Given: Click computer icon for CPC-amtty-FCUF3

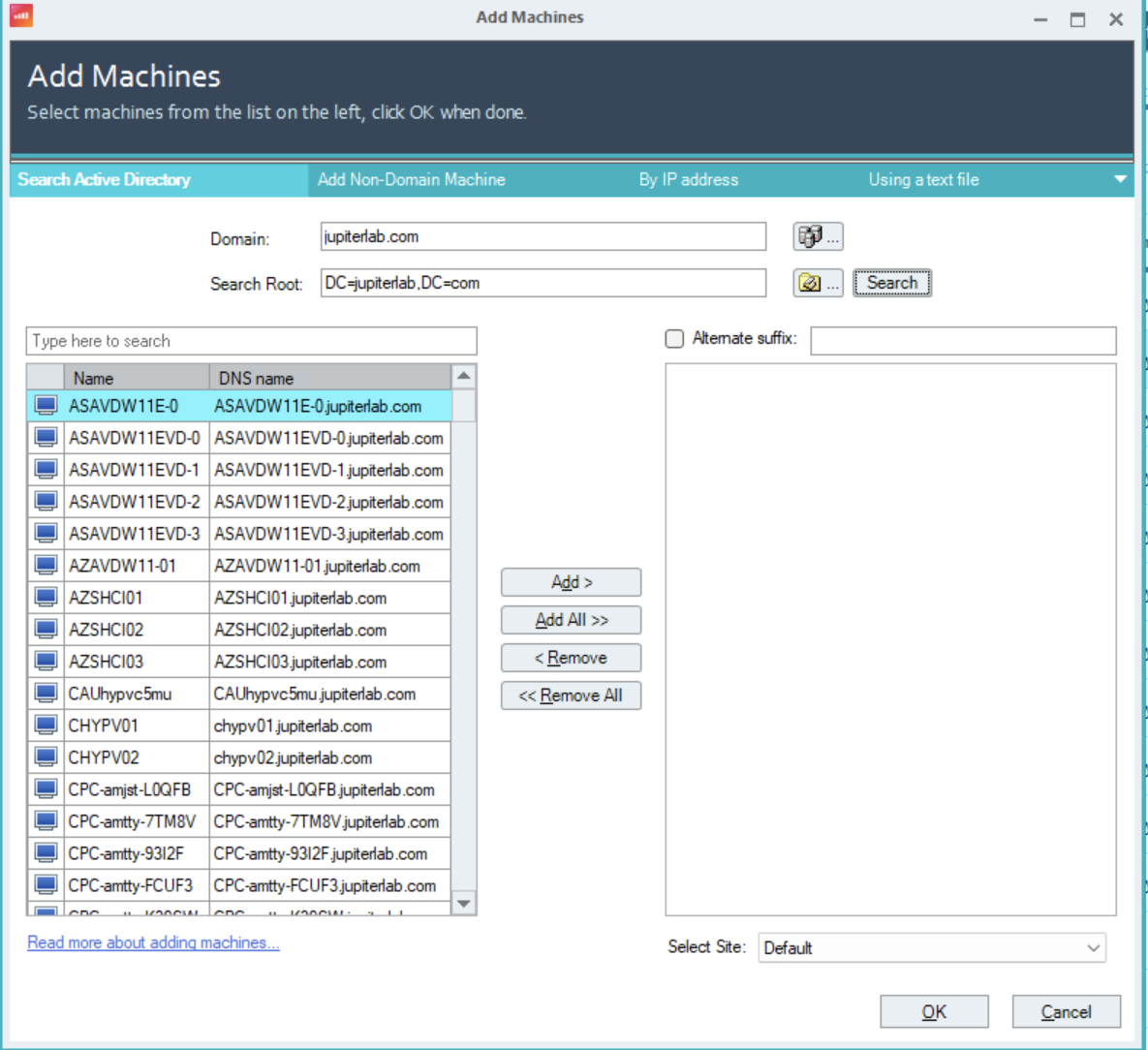Looking at the screenshot, I should point(47,885).
